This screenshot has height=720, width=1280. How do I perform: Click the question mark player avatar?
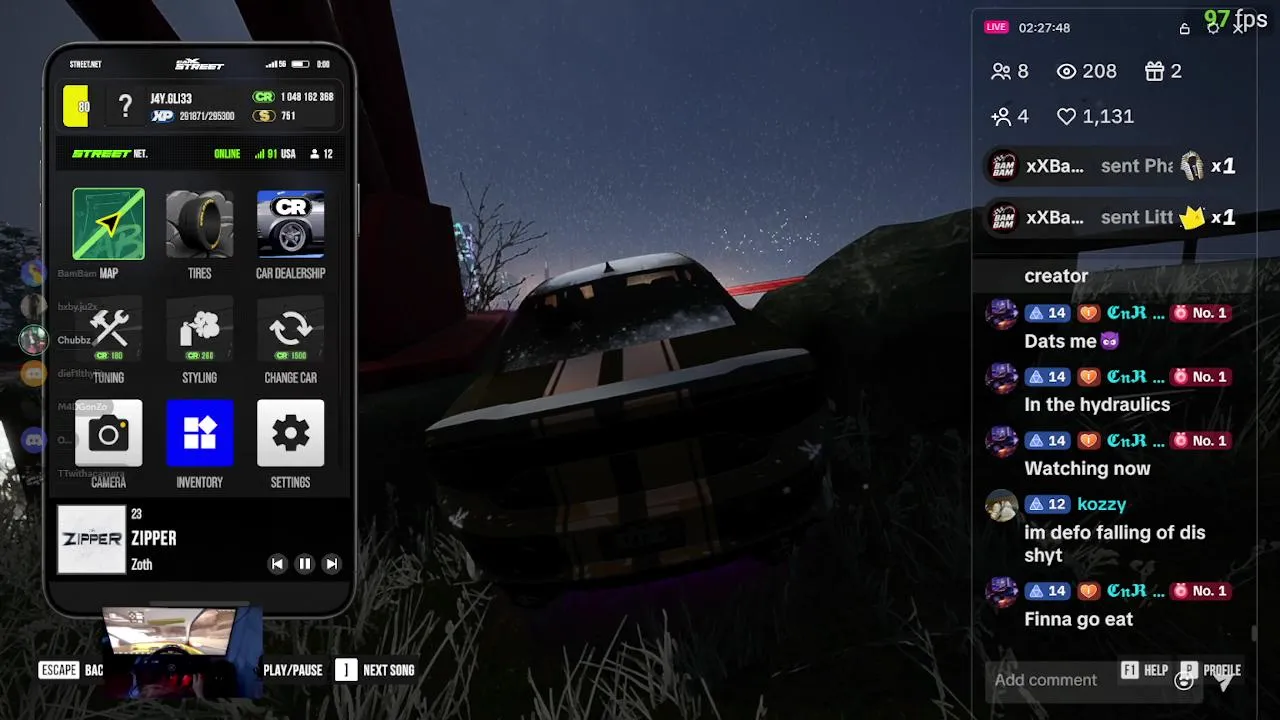[125, 107]
